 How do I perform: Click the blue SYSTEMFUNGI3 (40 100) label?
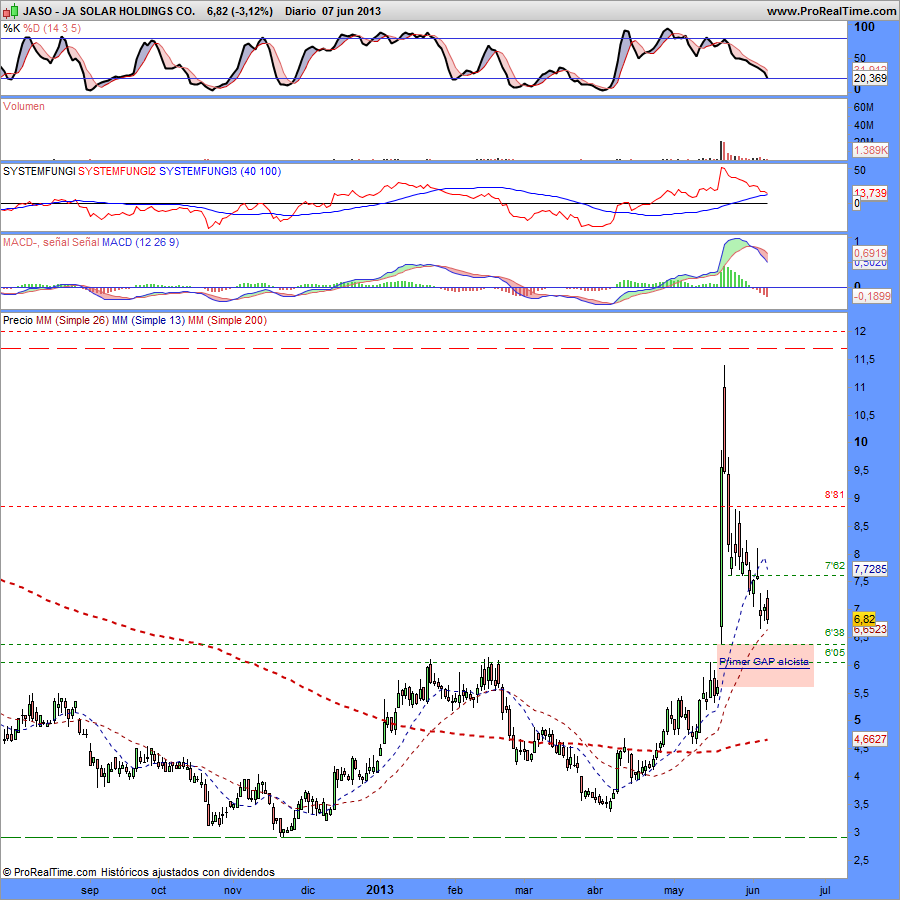pyautogui.click(x=220, y=171)
